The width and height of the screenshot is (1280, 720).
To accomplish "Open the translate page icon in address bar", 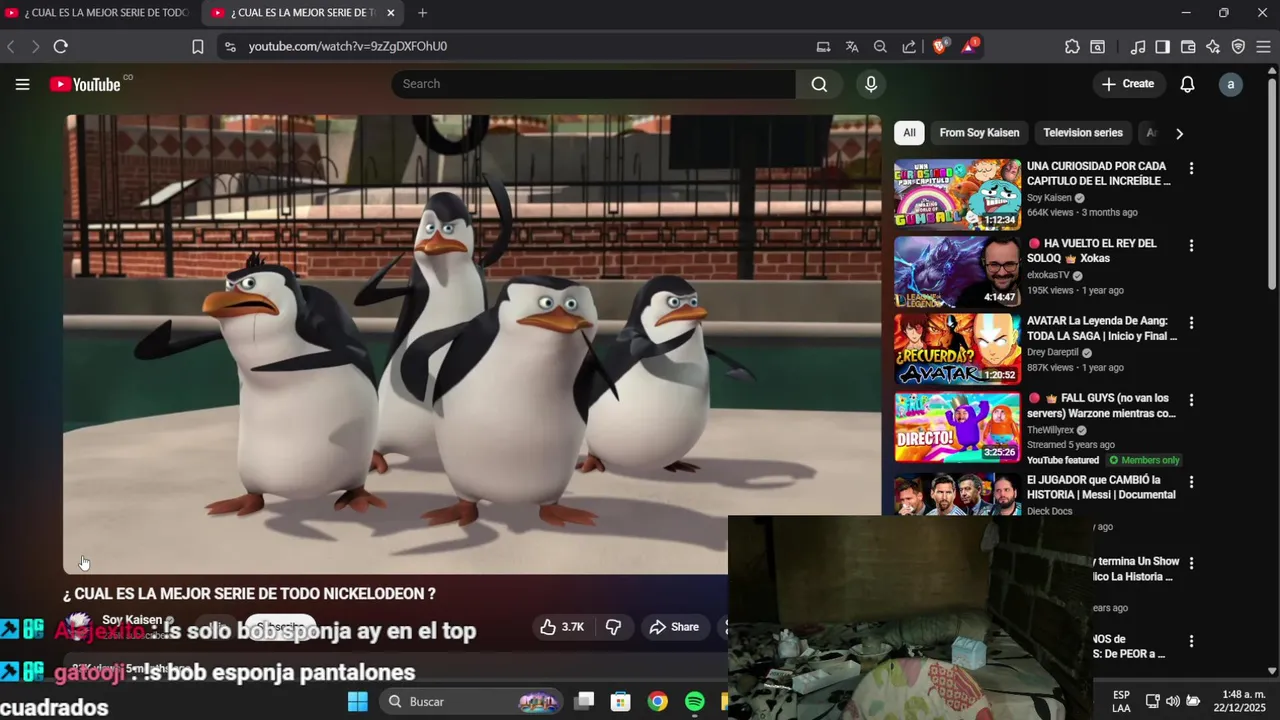I will [x=852, y=46].
